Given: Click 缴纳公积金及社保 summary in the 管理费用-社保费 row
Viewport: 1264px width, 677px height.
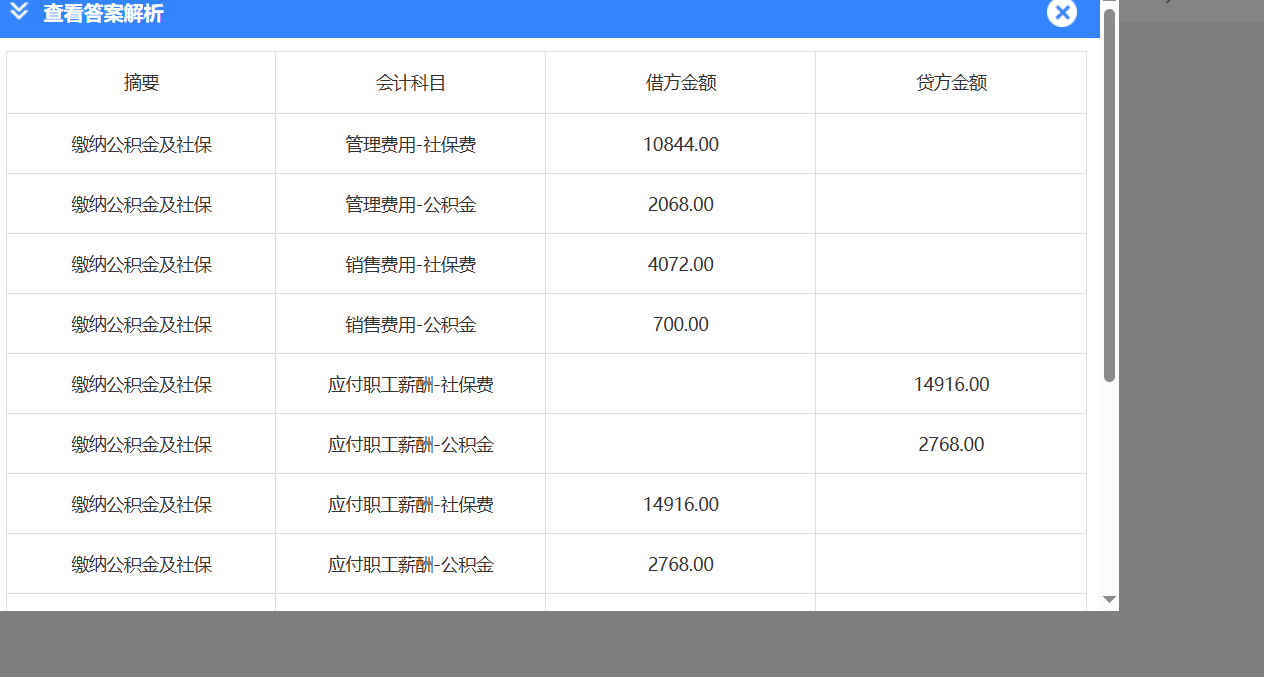Looking at the screenshot, I should point(141,145).
